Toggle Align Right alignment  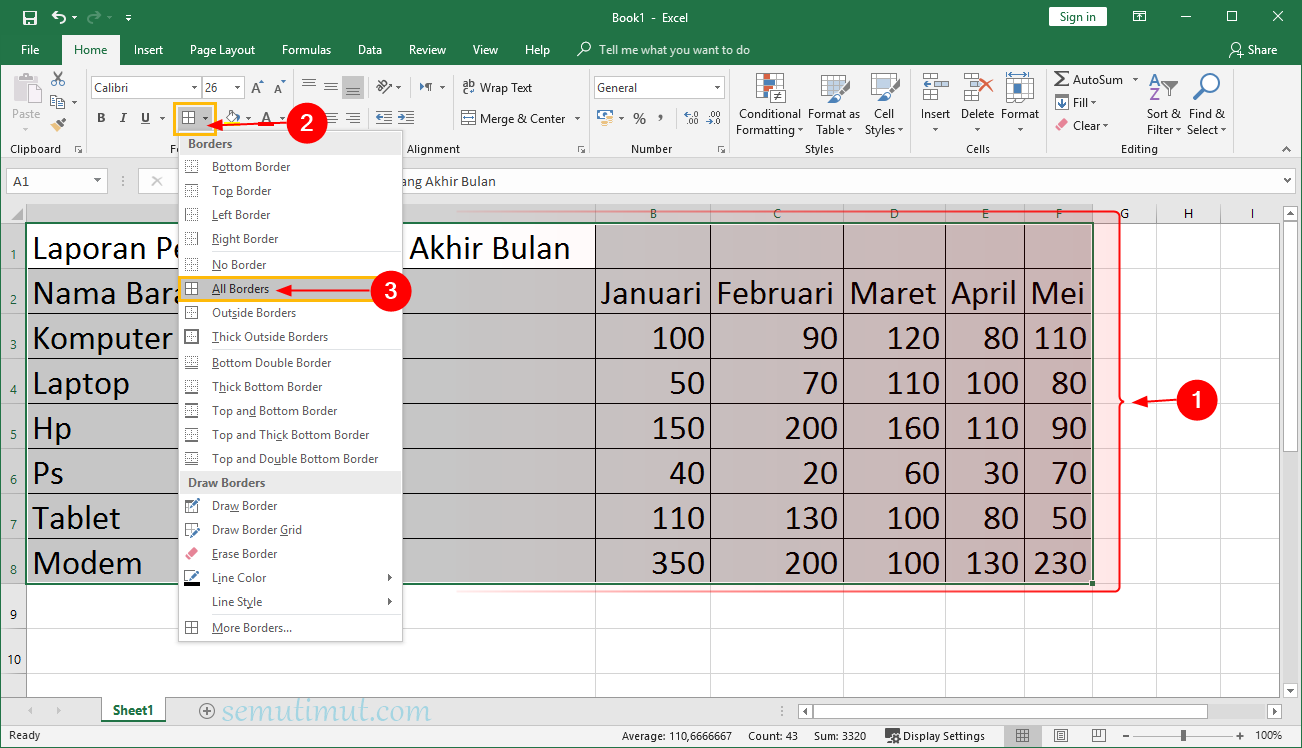point(352,118)
